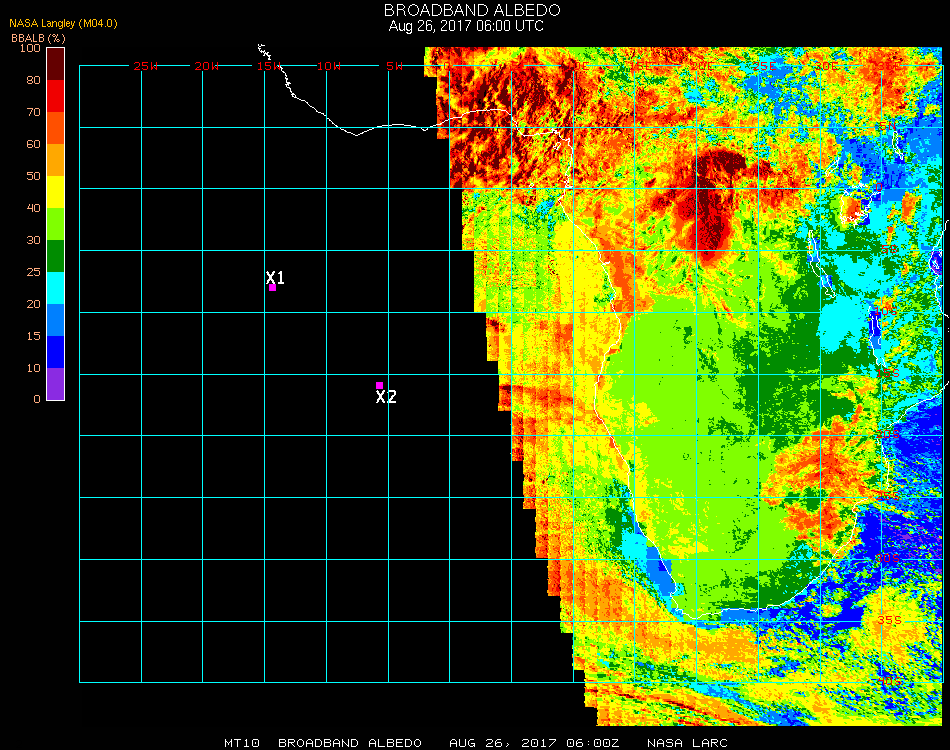The image size is (950, 750).
Task: Click the BBALB (%) legend heading
Action: (x=38, y=37)
